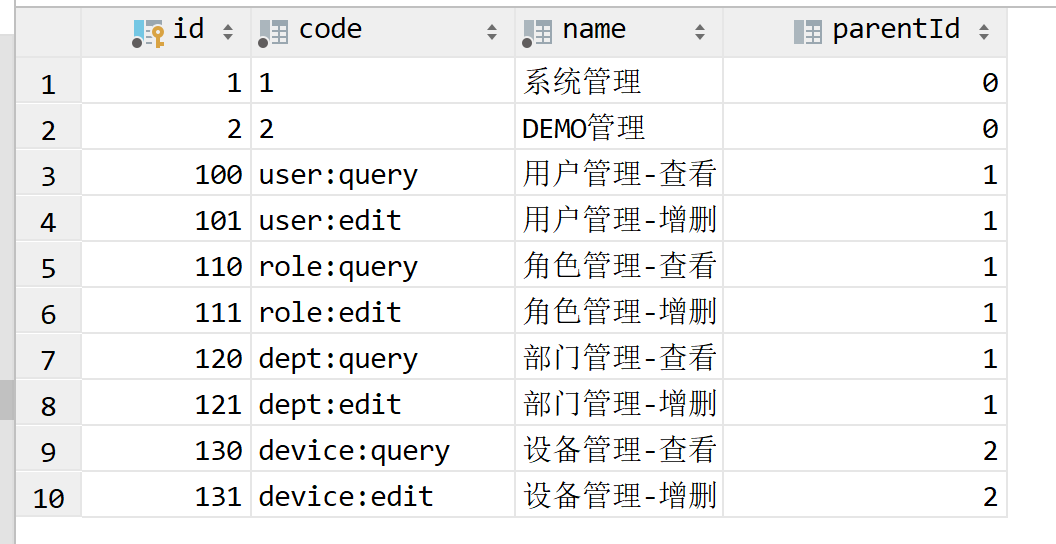Image resolution: width=1056 pixels, height=544 pixels.
Task: Click the id cell with value 130
Action: coord(166,450)
